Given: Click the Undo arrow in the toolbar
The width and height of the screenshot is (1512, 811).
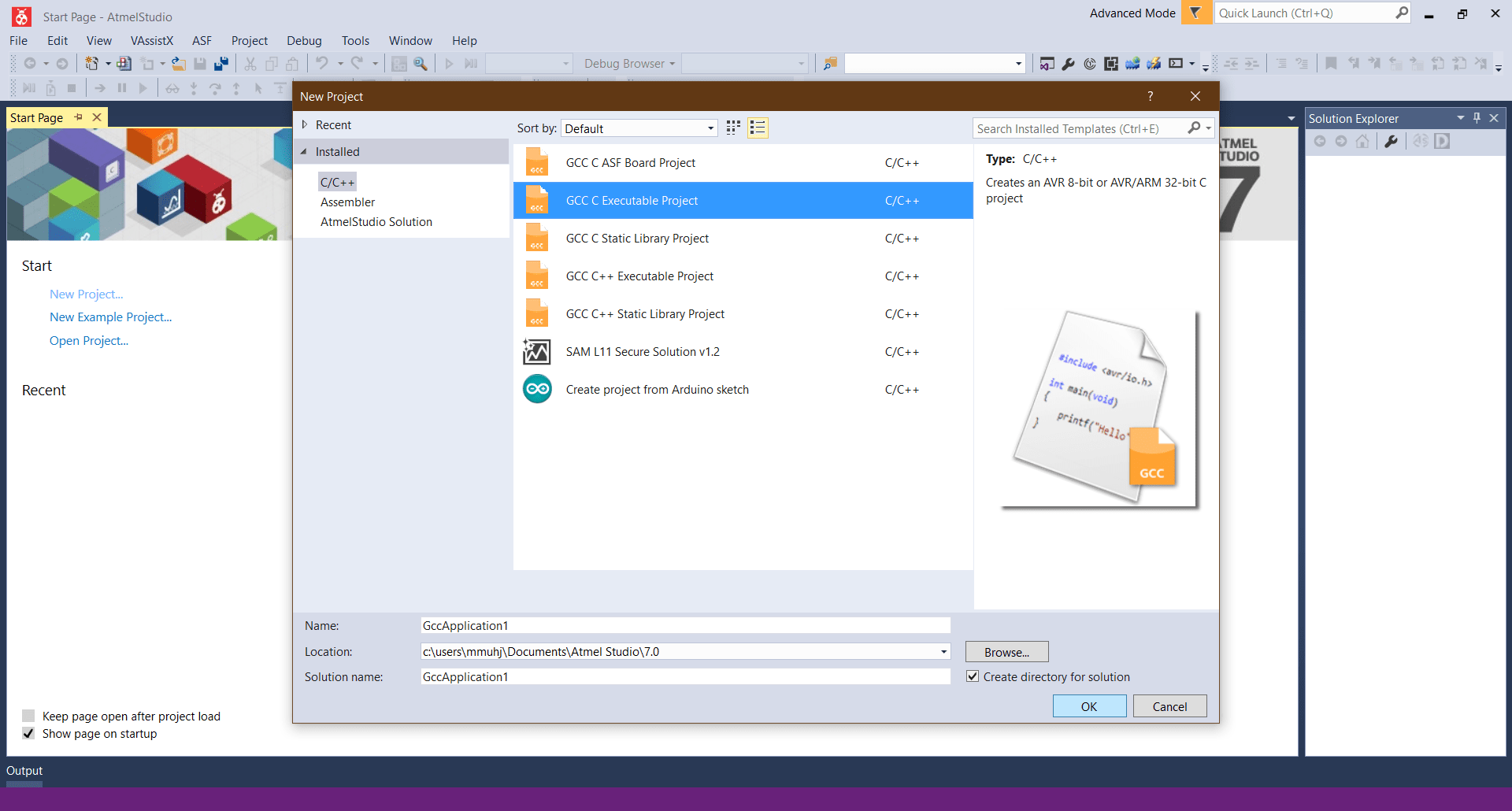Looking at the screenshot, I should click(321, 64).
